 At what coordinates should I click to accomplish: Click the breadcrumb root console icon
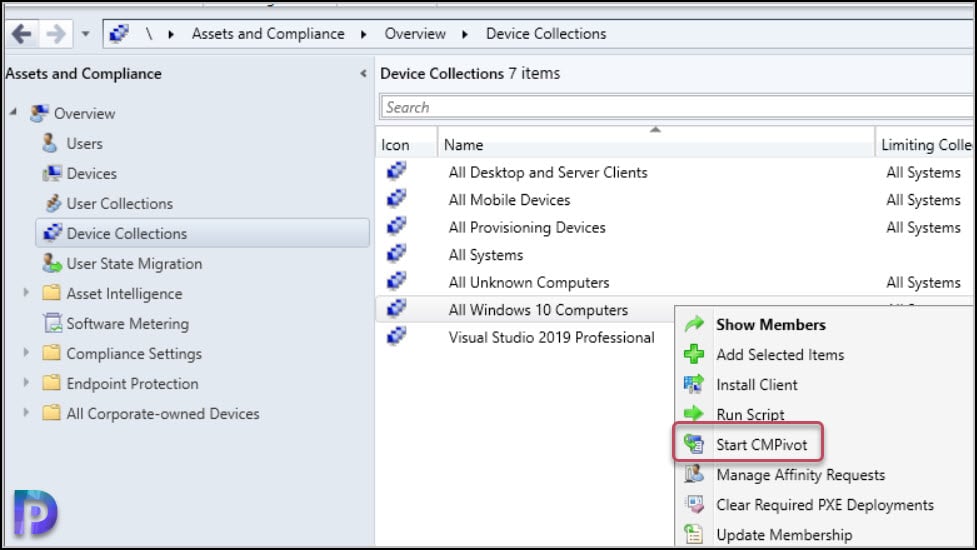click(x=119, y=33)
